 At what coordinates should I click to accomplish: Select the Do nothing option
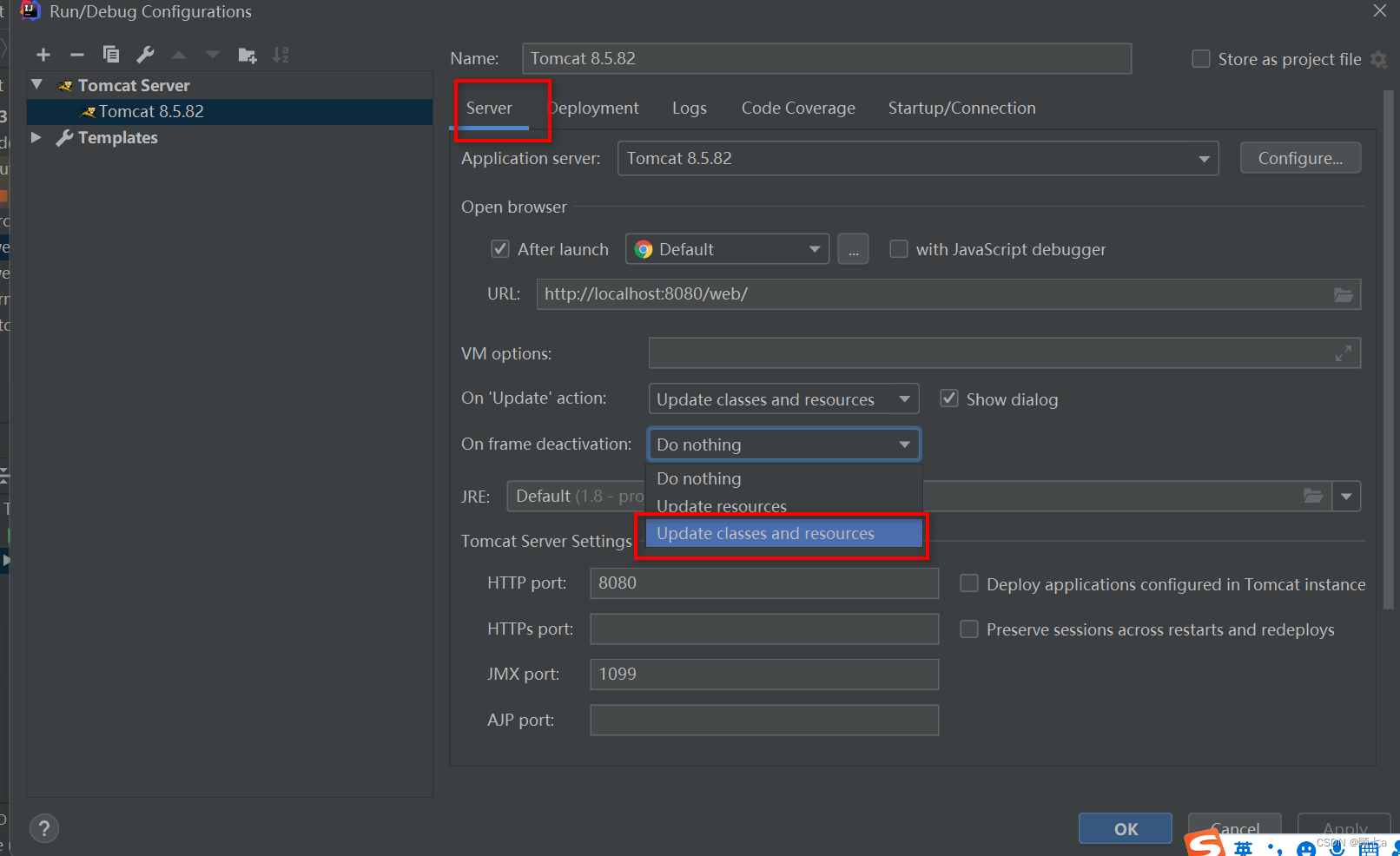tap(783, 478)
